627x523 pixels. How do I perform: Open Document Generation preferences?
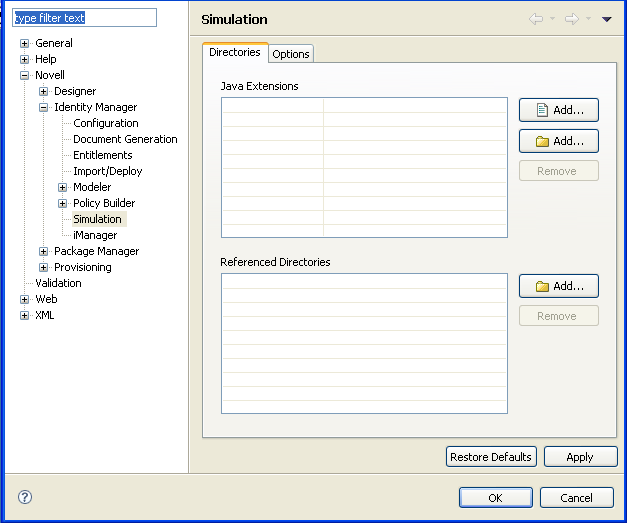click(125, 139)
